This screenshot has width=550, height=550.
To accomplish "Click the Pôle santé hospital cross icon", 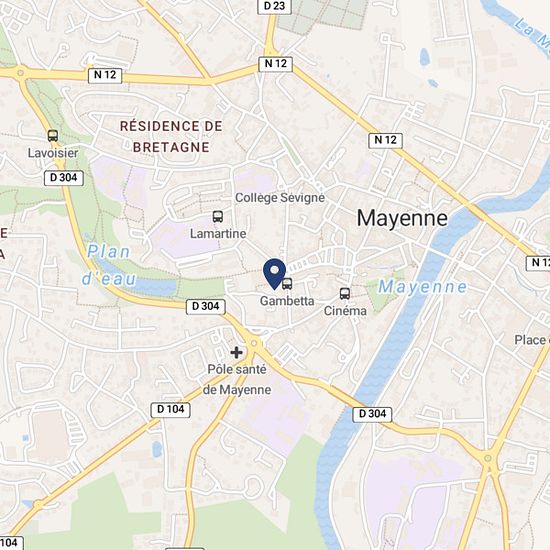I will [236, 352].
